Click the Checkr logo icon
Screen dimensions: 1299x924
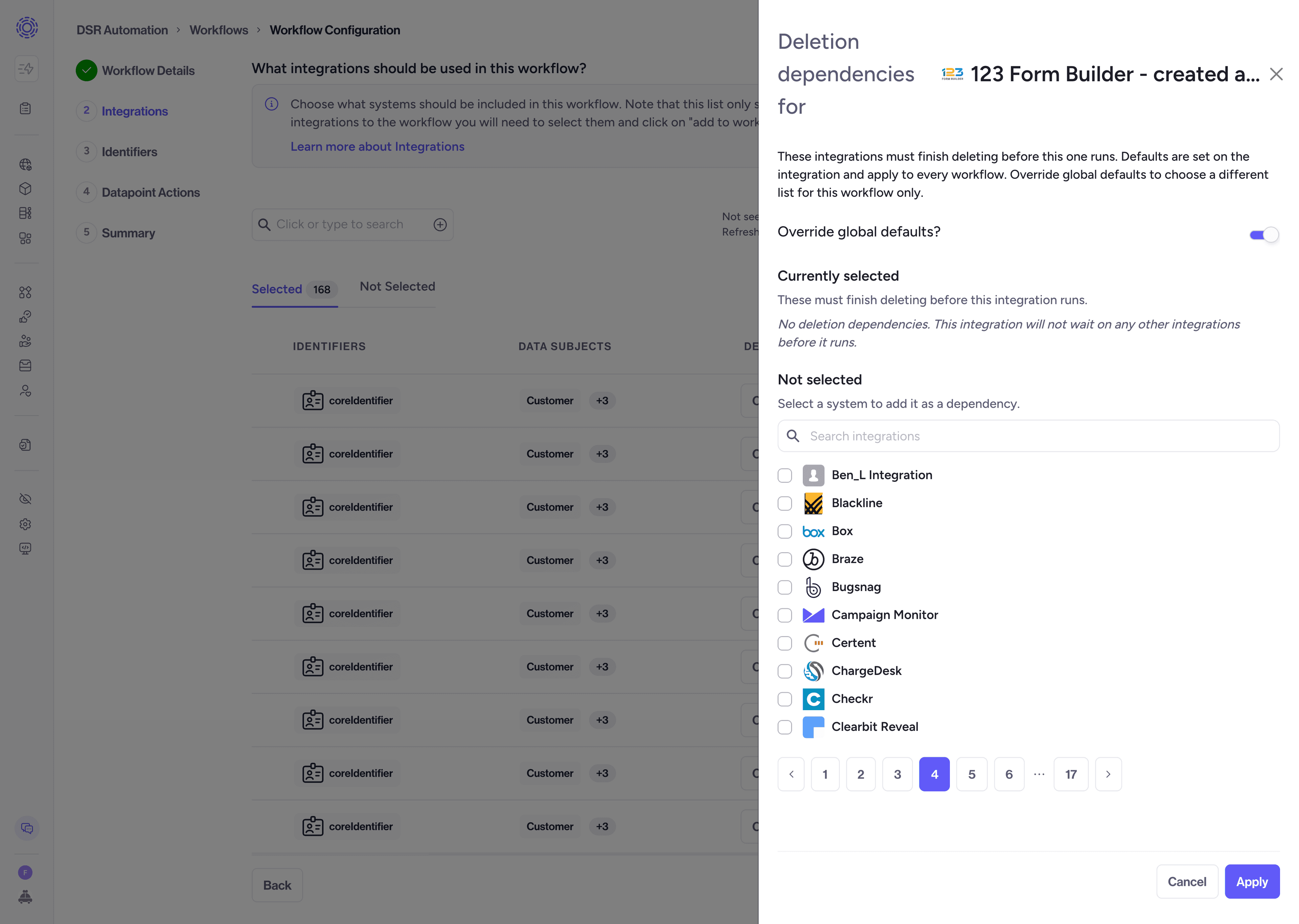click(813, 699)
